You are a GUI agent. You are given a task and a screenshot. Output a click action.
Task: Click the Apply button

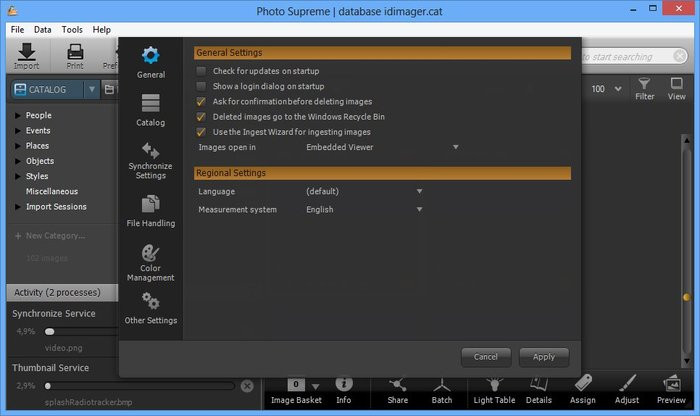pyautogui.click(x=543, y=356)
